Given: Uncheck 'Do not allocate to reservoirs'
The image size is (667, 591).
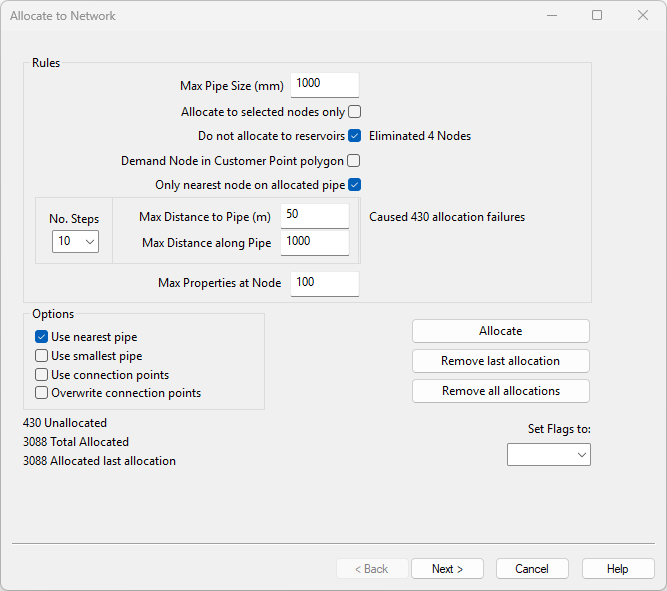Looking at the screenshot, I should click(354, 136).
